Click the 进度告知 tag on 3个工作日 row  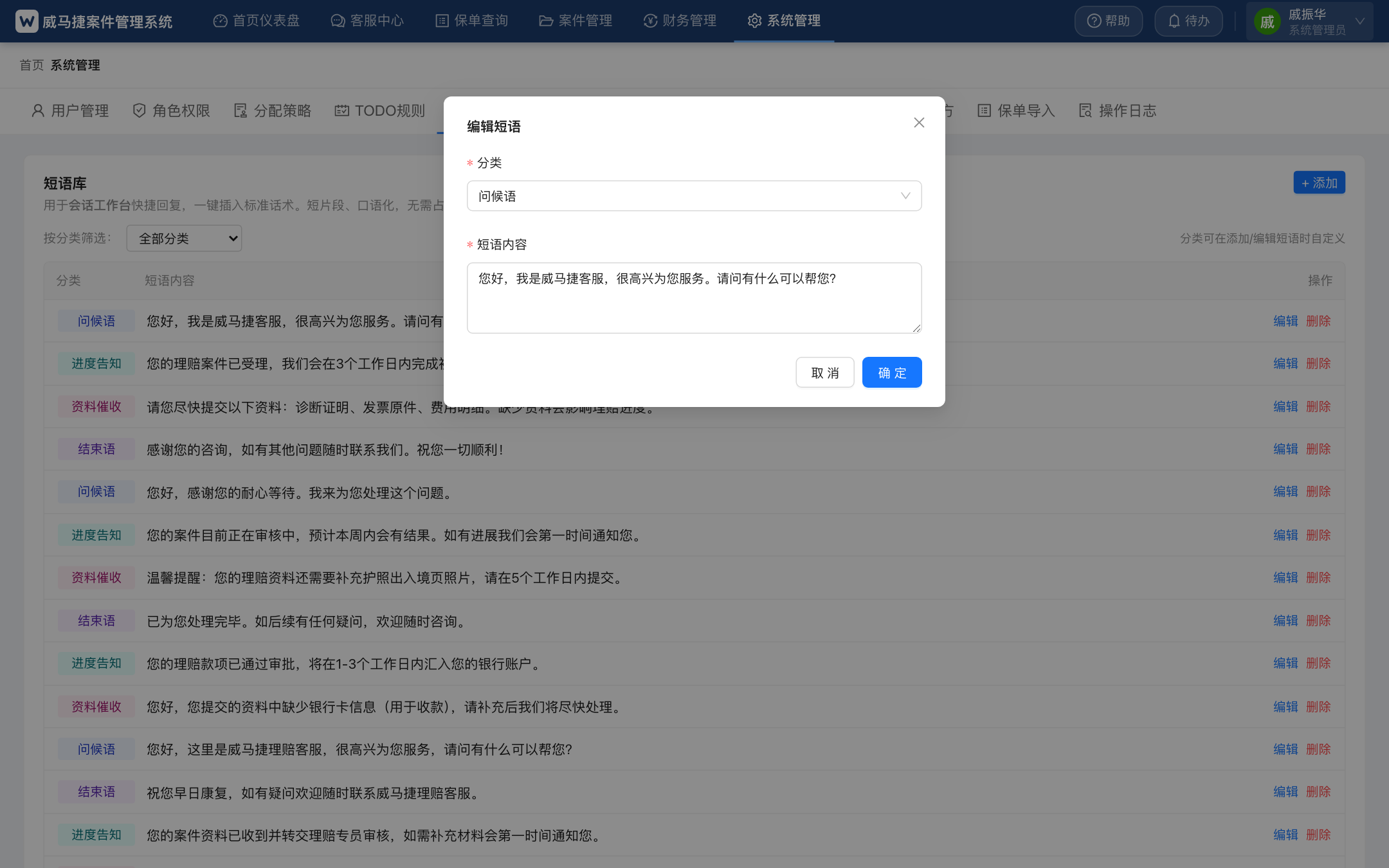pyautogui.click(x=96, y=363)
